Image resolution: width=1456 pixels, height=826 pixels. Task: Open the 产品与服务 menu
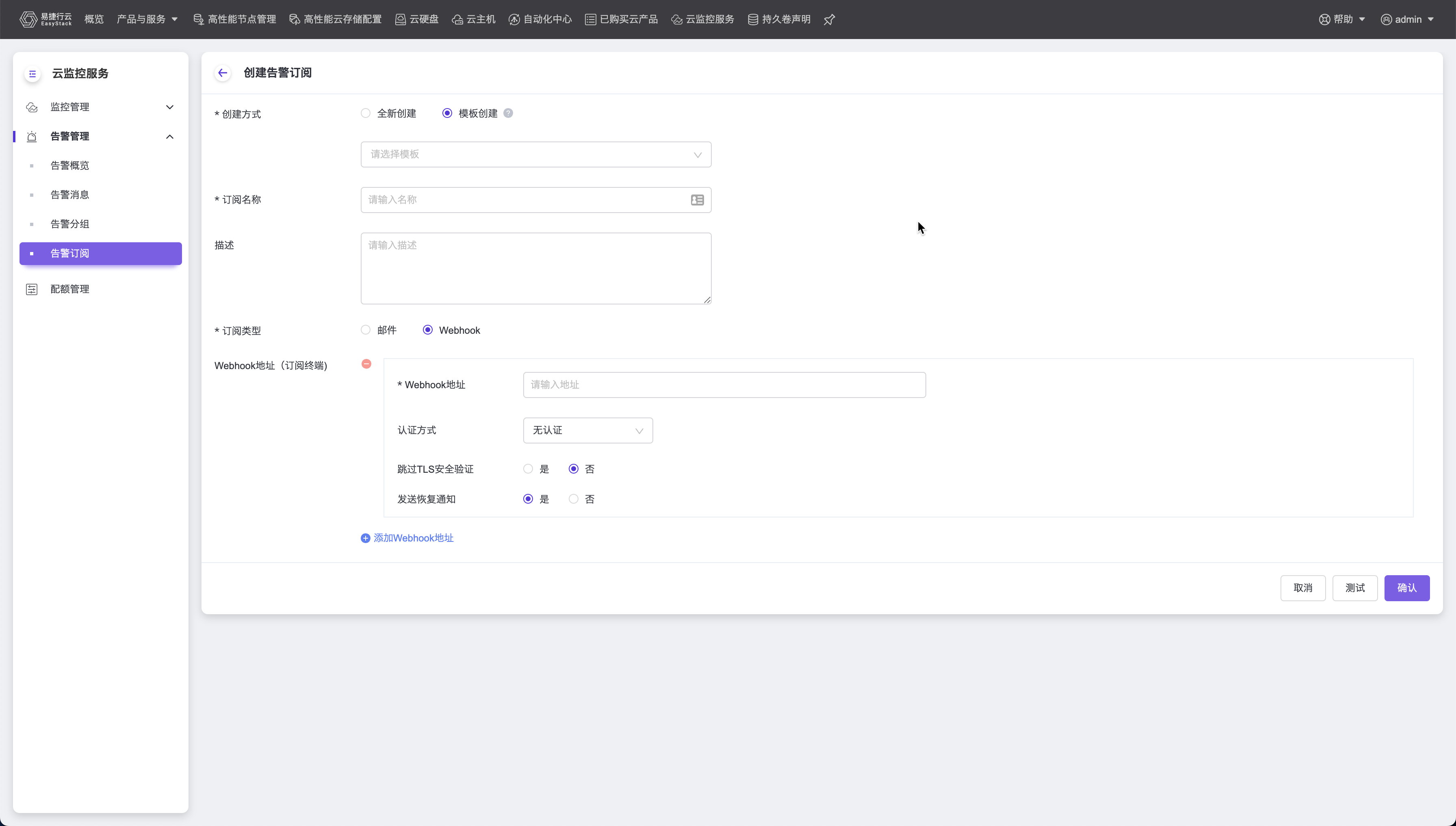coord(147,19)
